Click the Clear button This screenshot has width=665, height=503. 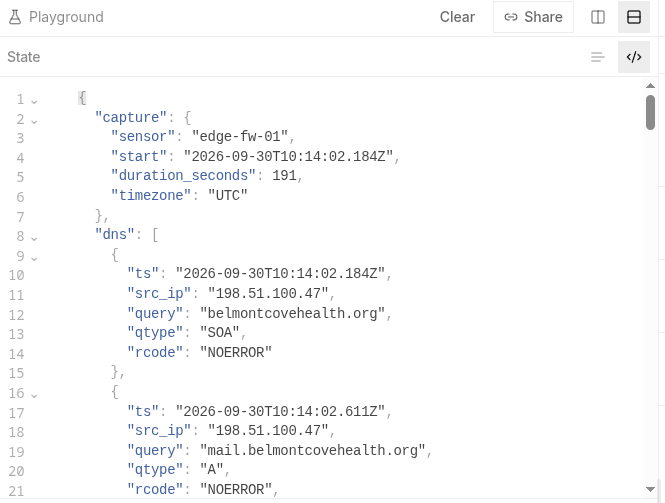pyautogui.click(x=457, y=17)
